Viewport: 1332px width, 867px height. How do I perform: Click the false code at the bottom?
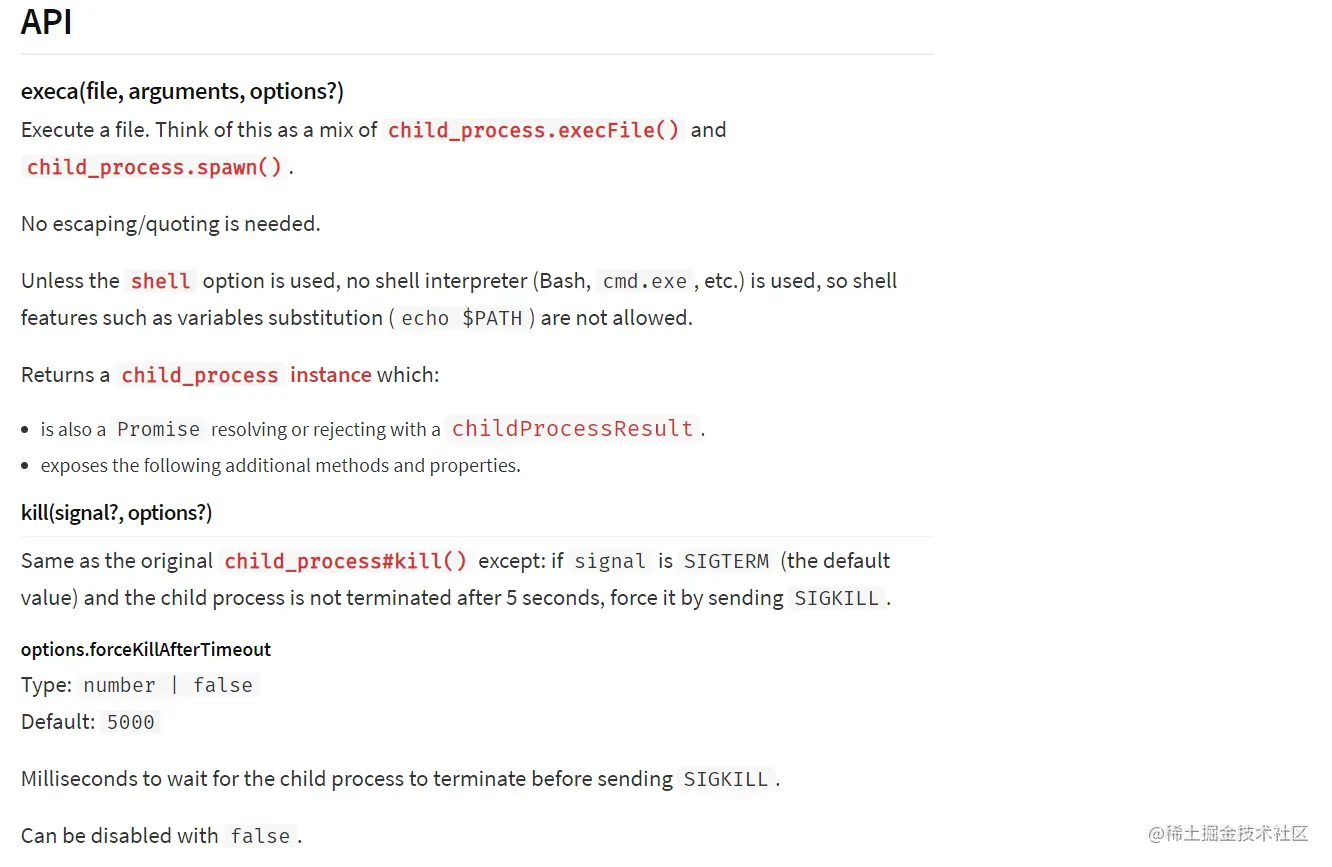(x=260, y=836)
